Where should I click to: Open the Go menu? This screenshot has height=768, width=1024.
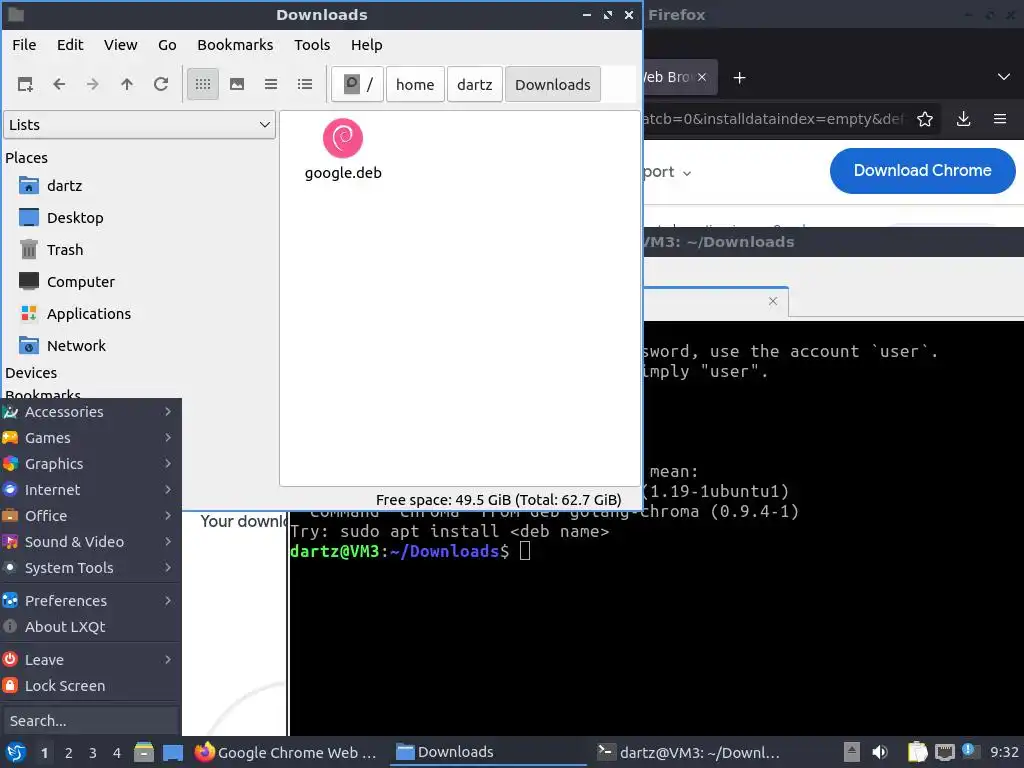click(167, 45)
